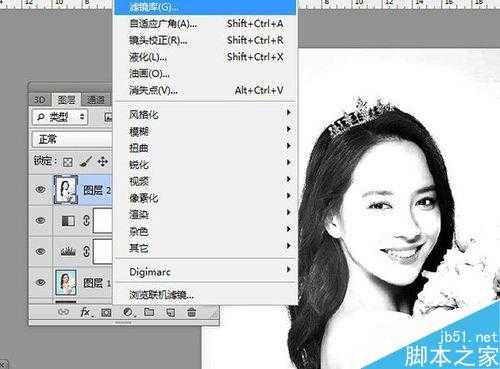Switch to the 通道 panel tab
This screenshot has width=500, height=369.
(96, 100)
